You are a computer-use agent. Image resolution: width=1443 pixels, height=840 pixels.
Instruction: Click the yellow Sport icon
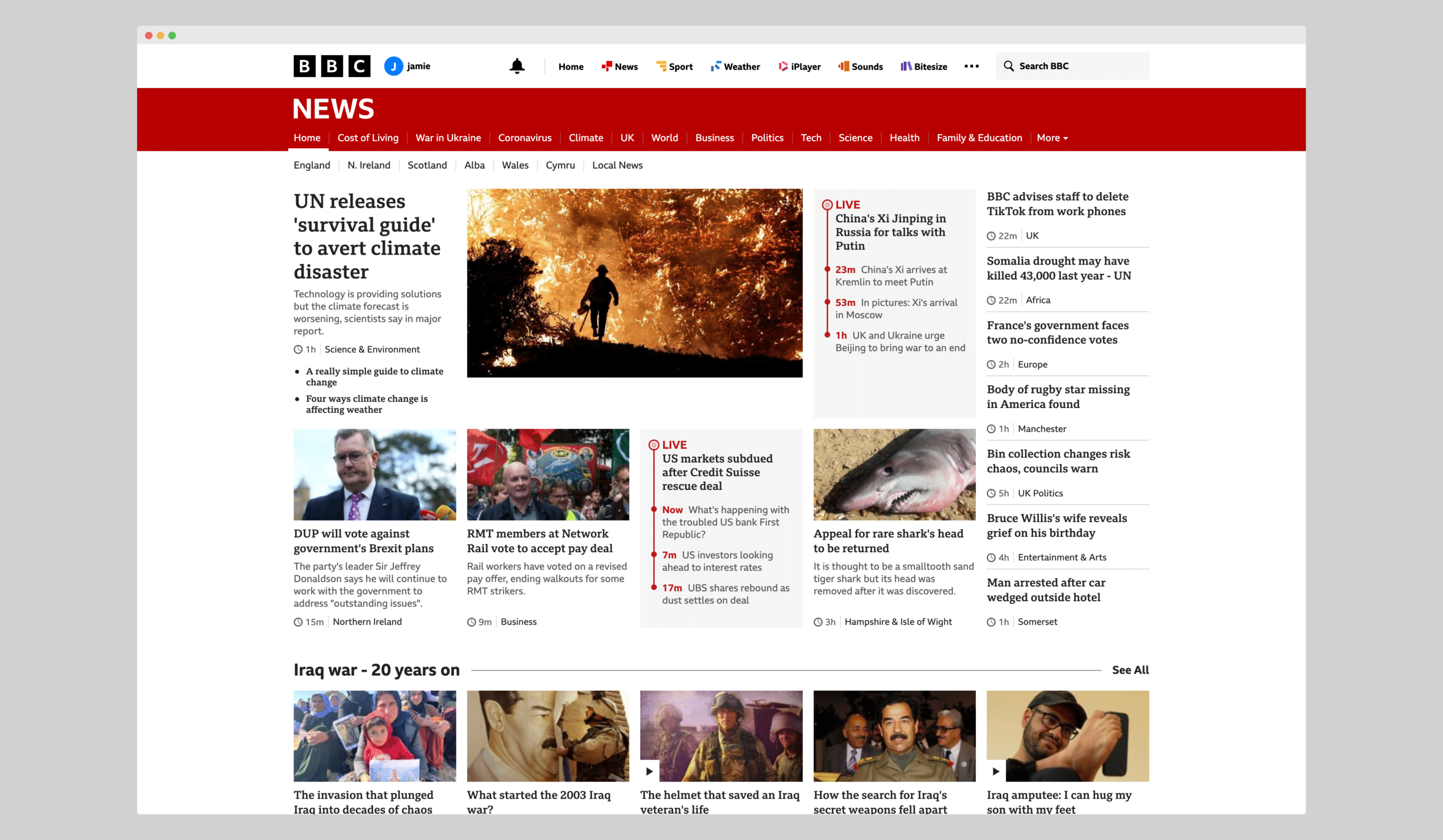pos(661,66)
